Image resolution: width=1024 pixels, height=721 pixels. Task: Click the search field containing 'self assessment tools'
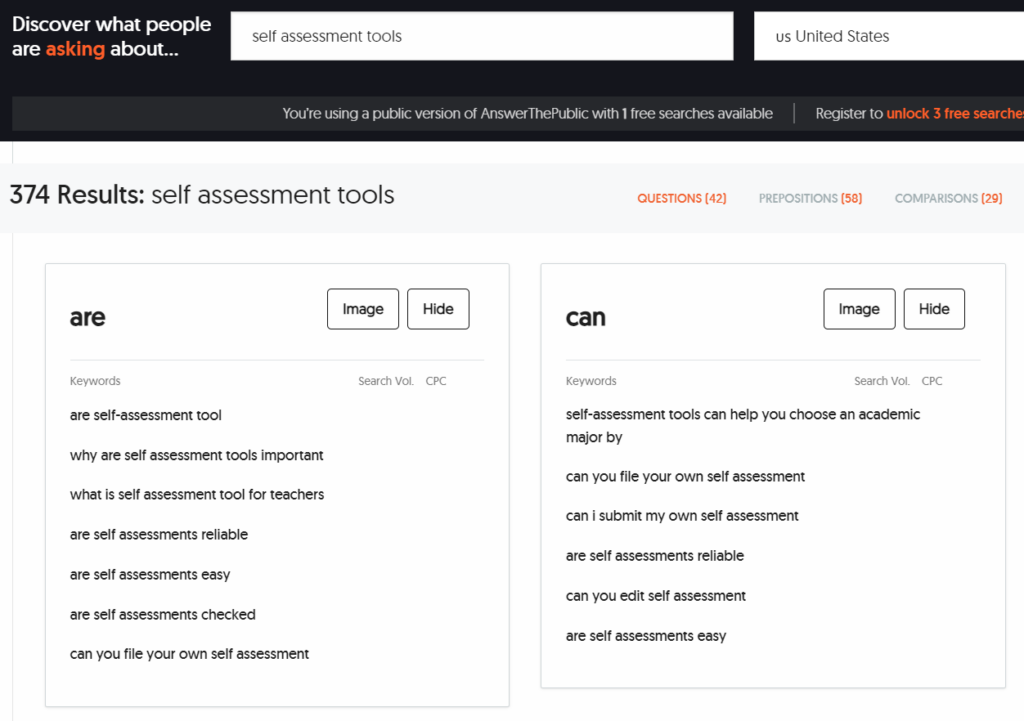pos(481,36)
